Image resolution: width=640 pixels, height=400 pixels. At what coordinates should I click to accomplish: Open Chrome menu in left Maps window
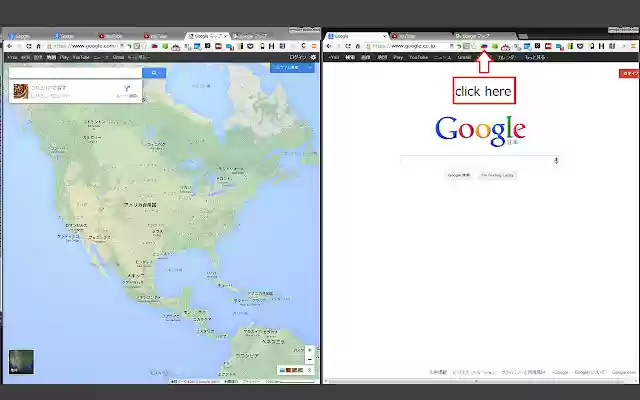point(314,46)
